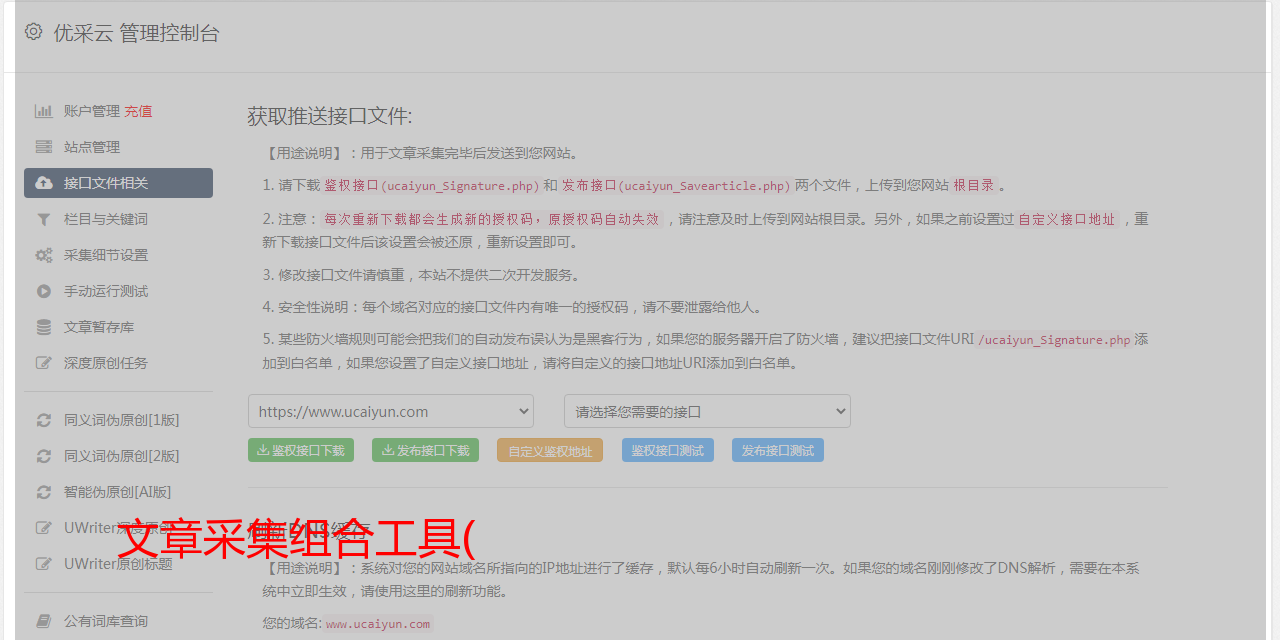This screenshot has width=1280, height=640.
Task: Click the orange 自定义鉴权地址 button
Action: tap(549, 451)
